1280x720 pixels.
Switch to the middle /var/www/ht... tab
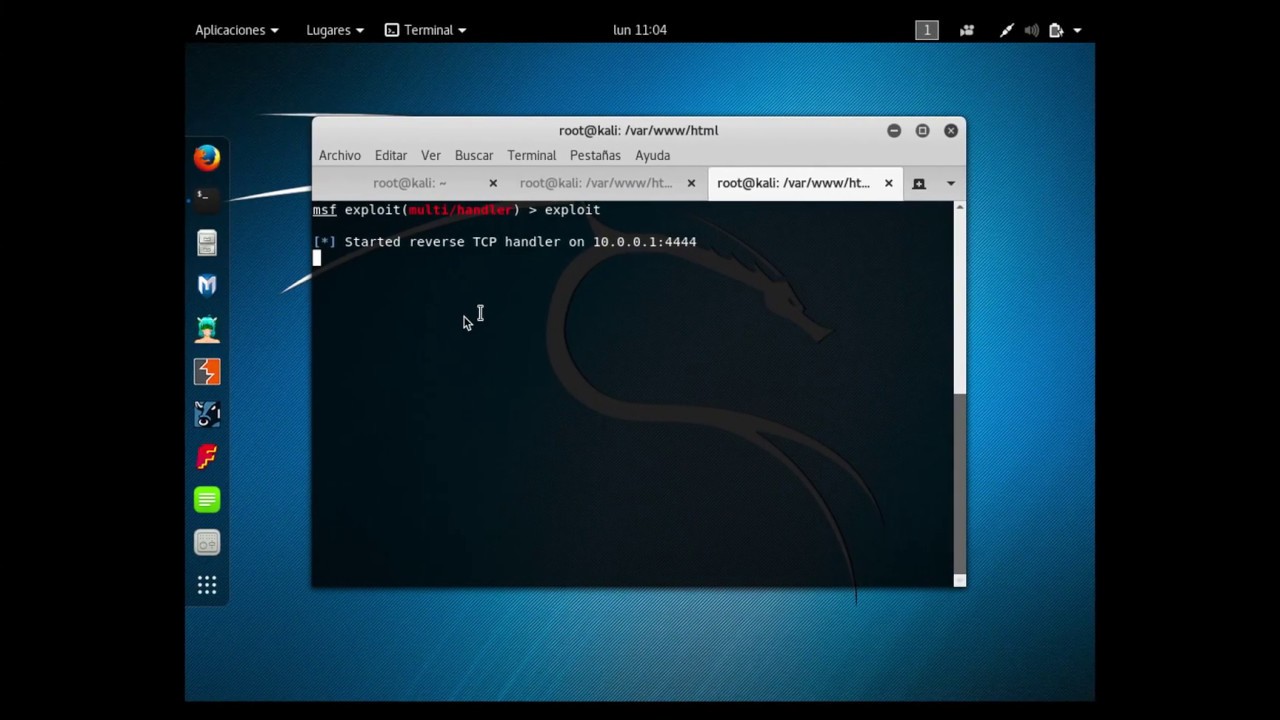point(596,183)
